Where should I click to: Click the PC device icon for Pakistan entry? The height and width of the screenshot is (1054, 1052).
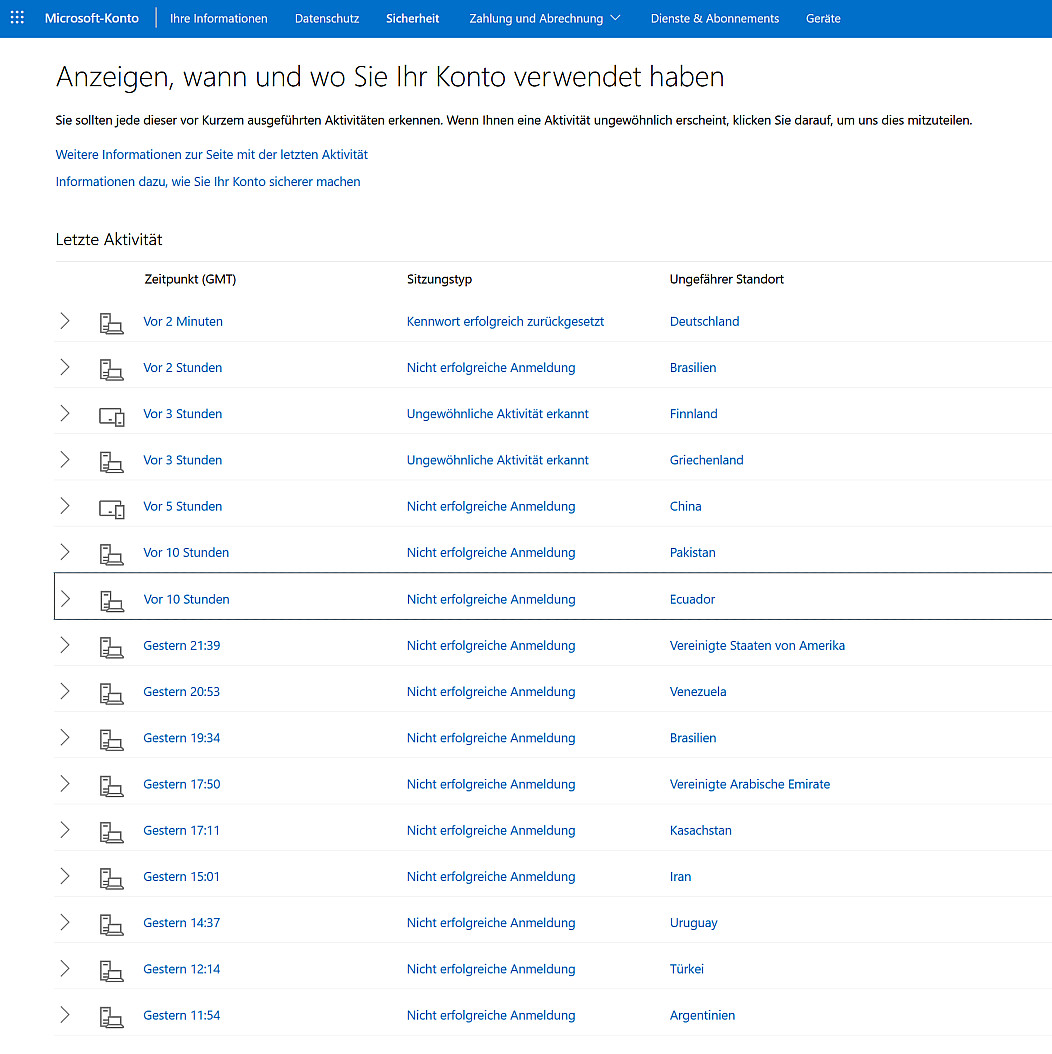coord(111,553)
